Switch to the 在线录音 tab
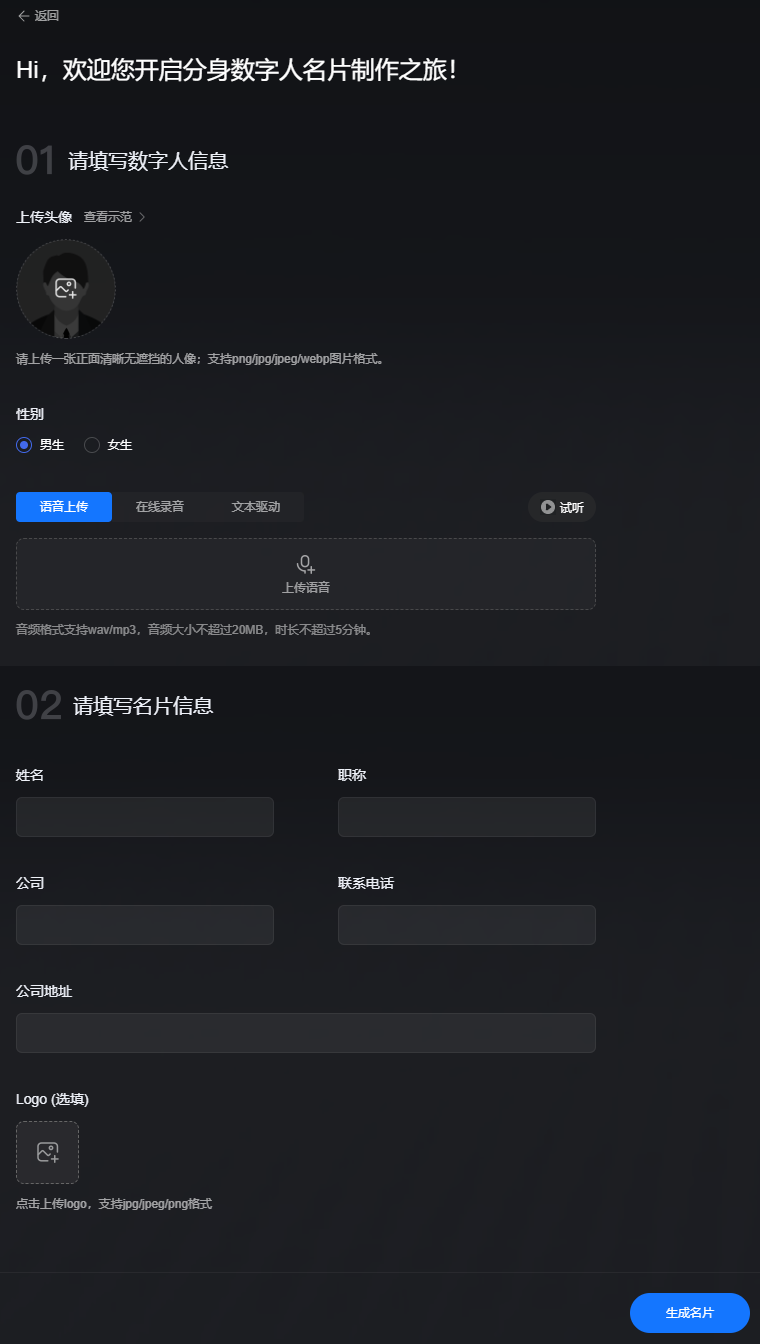 tap(160, 507)
